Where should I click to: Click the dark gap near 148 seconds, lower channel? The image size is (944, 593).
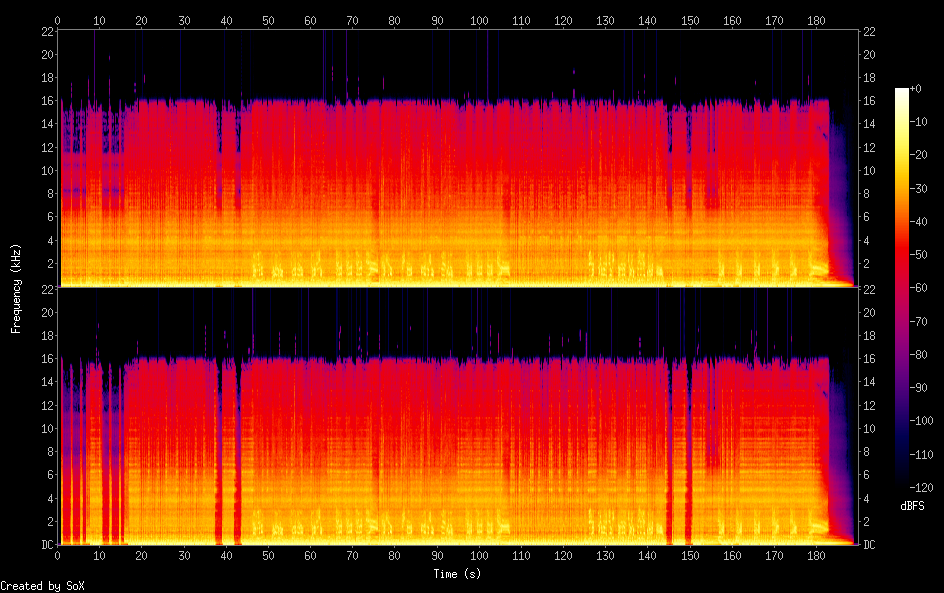[688, 450]
